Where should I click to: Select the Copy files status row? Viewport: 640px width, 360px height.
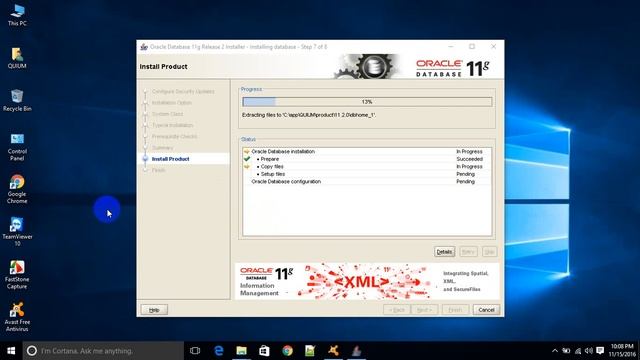367,167
